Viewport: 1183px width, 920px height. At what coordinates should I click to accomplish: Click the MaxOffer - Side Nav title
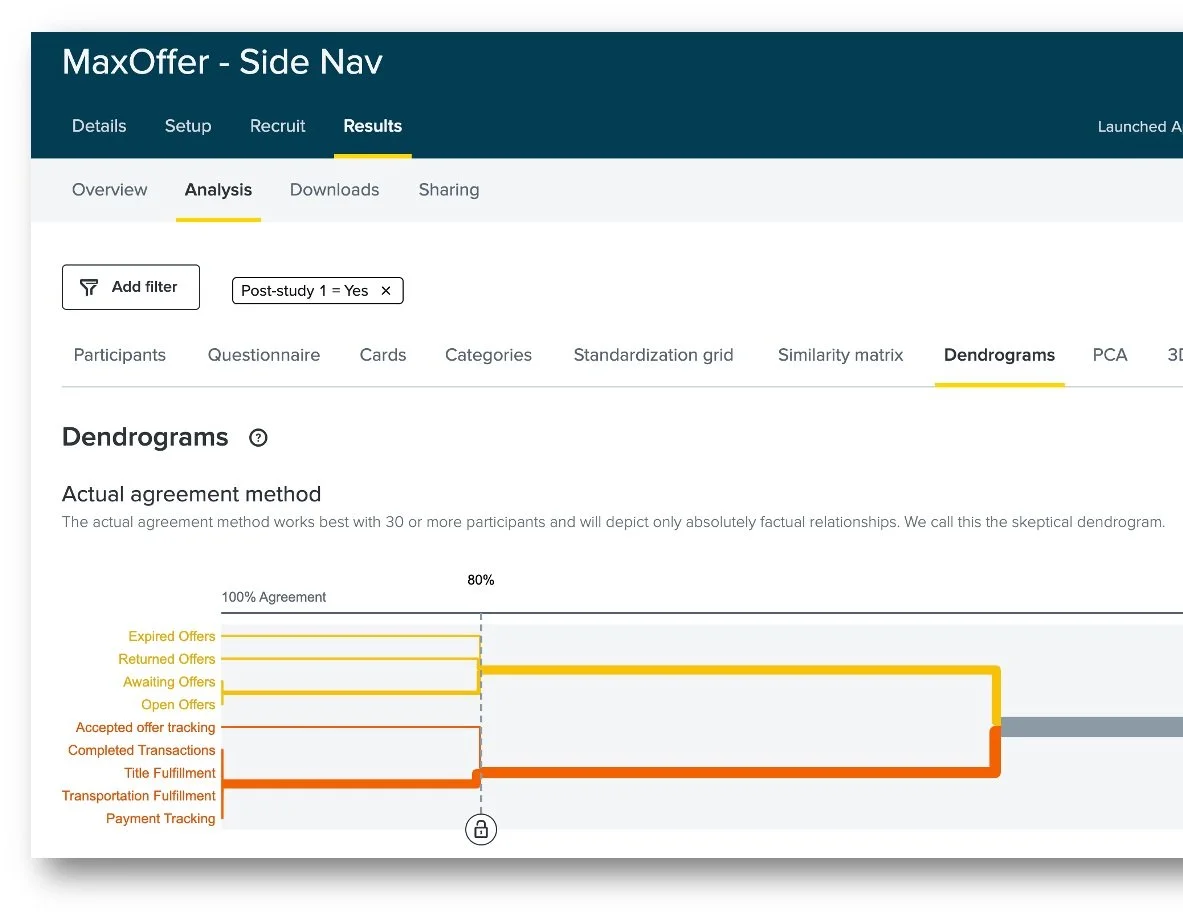223,62
